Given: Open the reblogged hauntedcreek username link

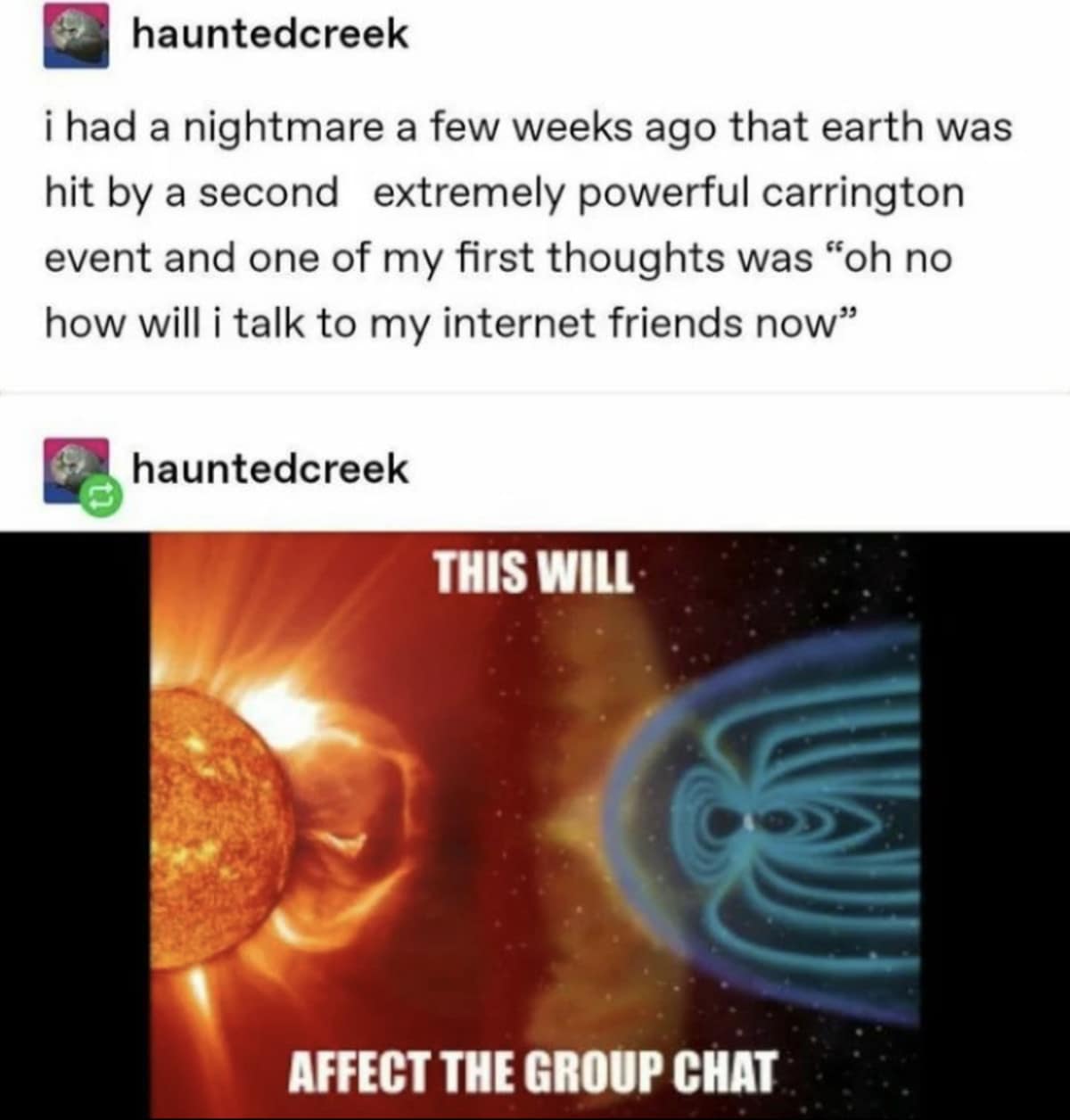Looking at the screenshot, I should pos(270,468).
